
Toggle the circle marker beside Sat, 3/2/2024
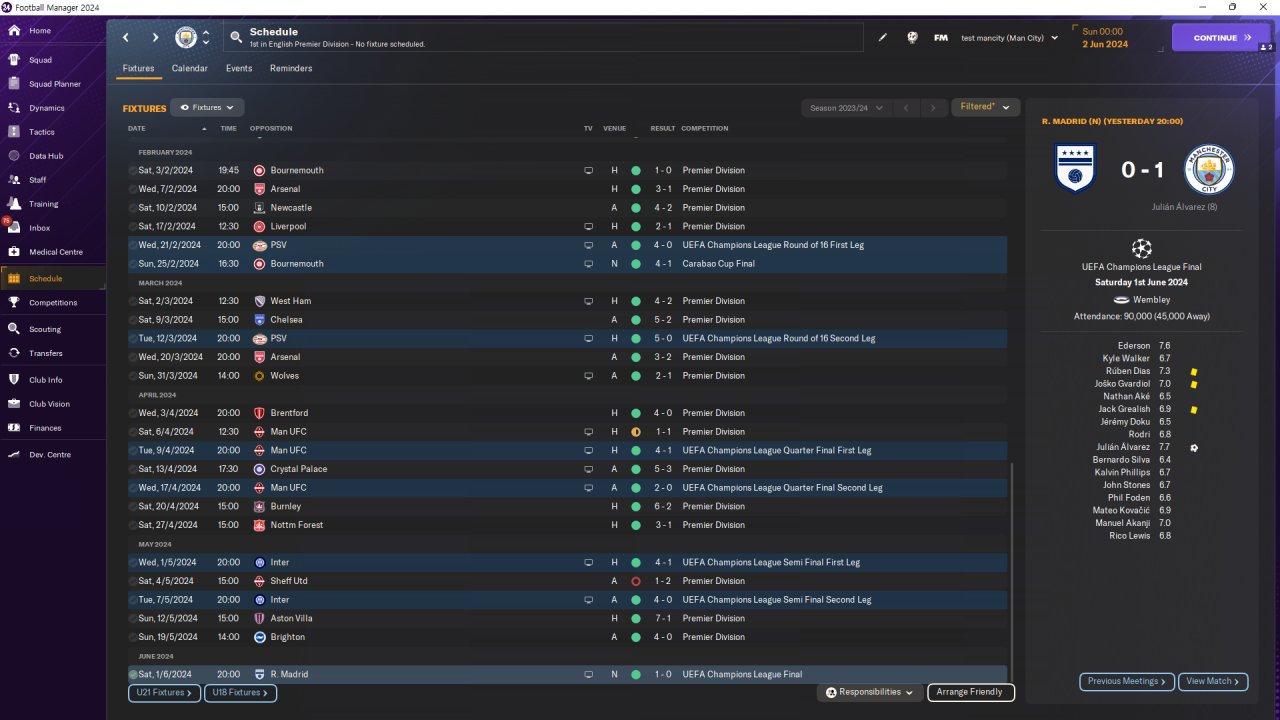(133, 171)
